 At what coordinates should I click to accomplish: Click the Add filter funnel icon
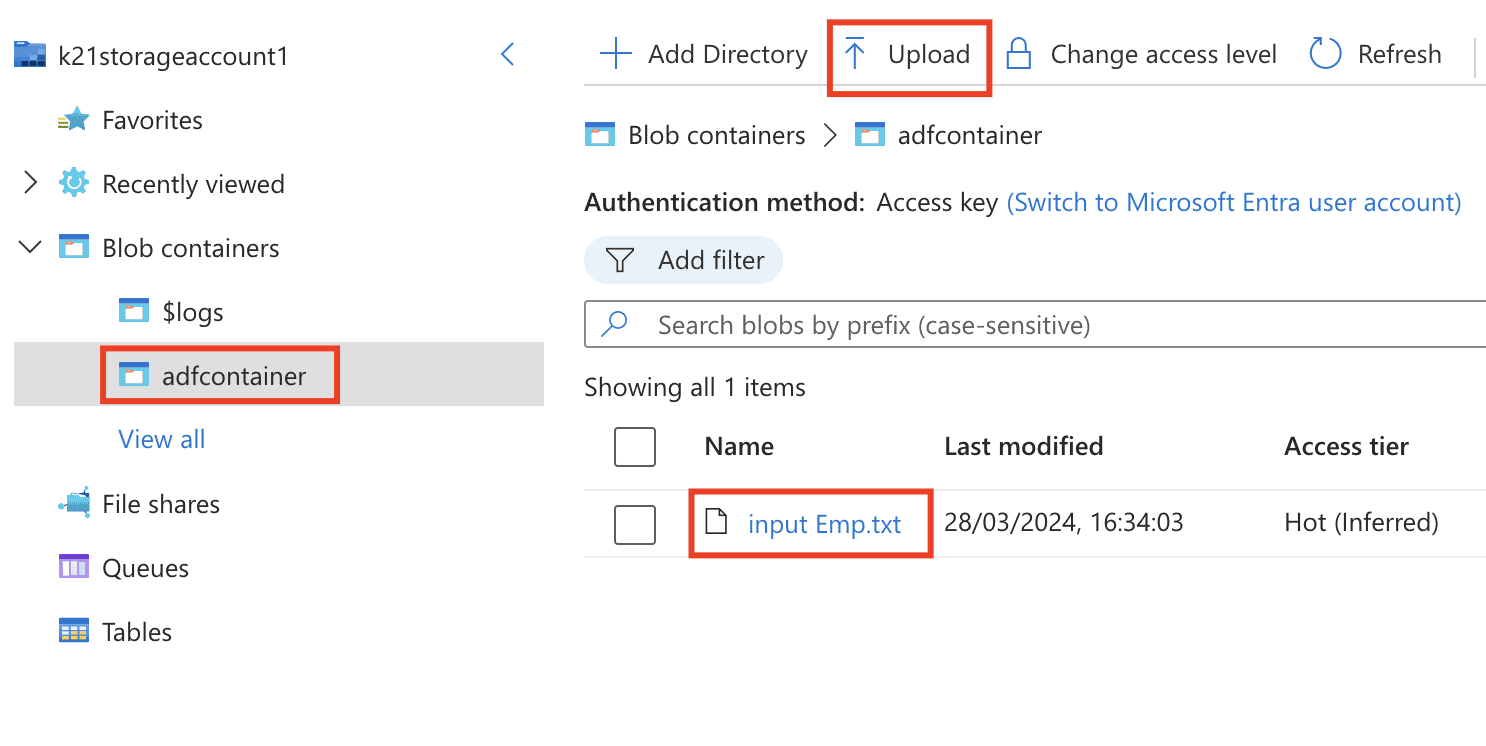(x=621, y=261)
